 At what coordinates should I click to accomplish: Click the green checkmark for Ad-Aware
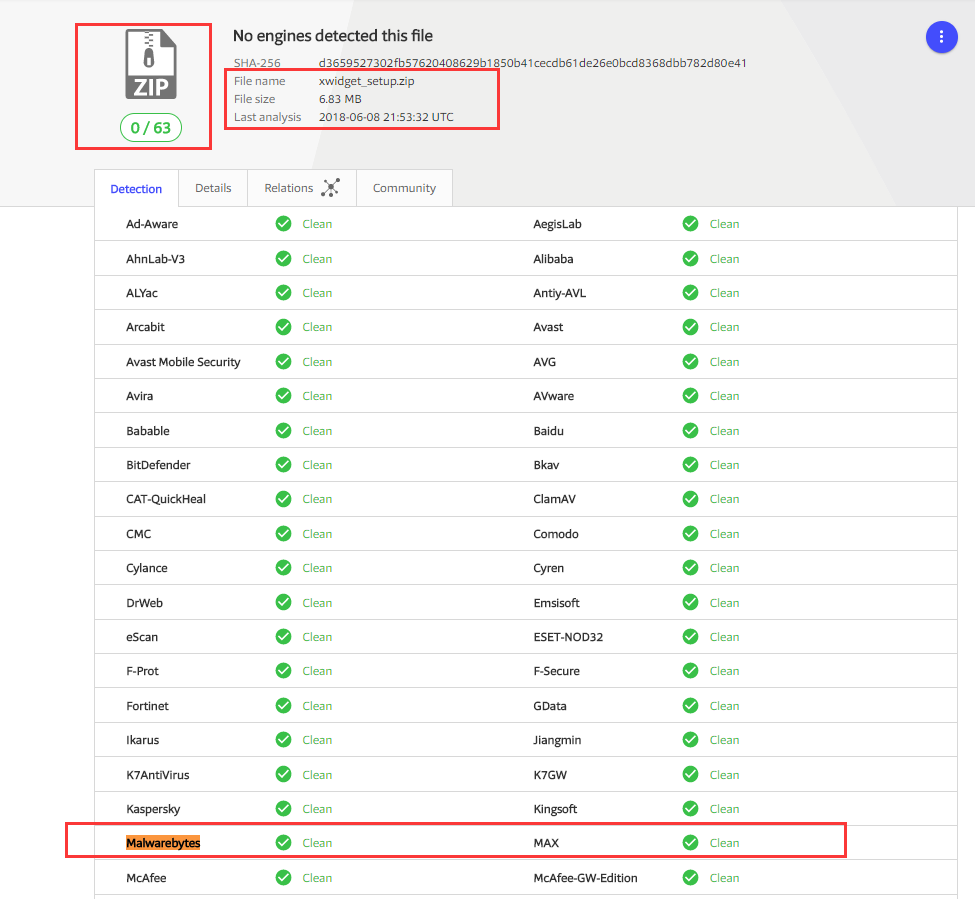pos(284,224)
